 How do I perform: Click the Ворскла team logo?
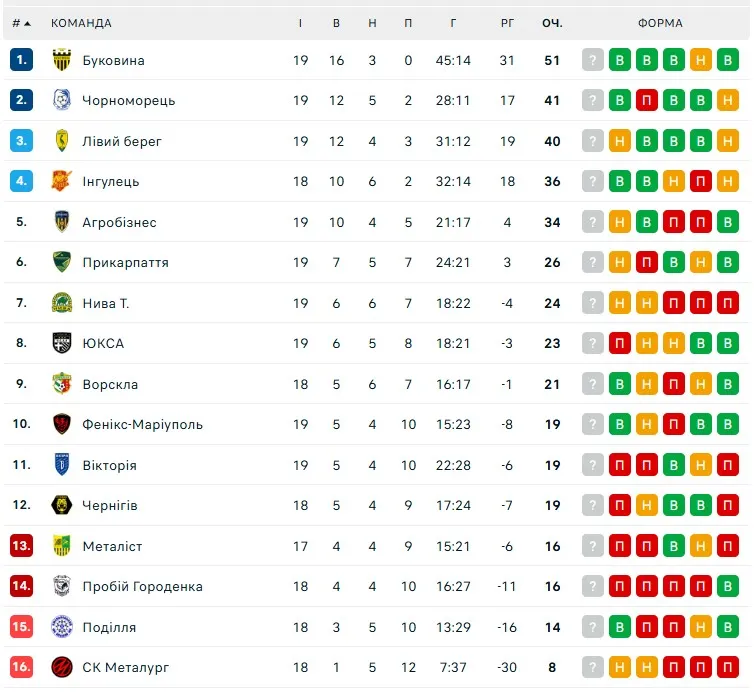[62, 384]
